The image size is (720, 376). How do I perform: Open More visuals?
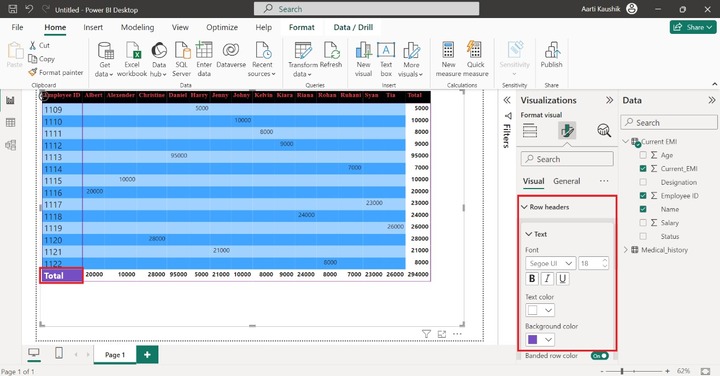point(411,59)
